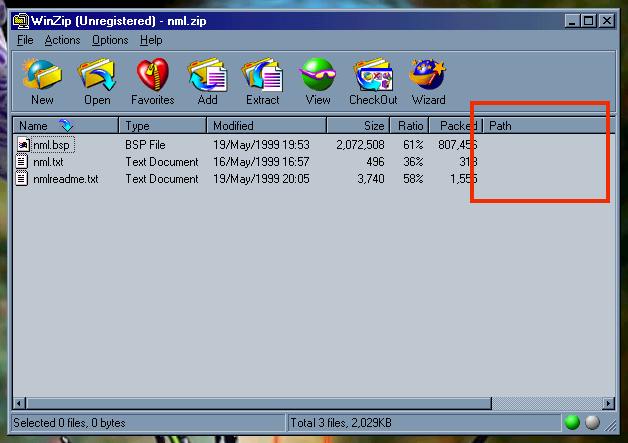The width and height of the screenshot is (628, 443).
Task: Click the 3,740 size value
Action: pyautogui.click(x=371, y=179)
